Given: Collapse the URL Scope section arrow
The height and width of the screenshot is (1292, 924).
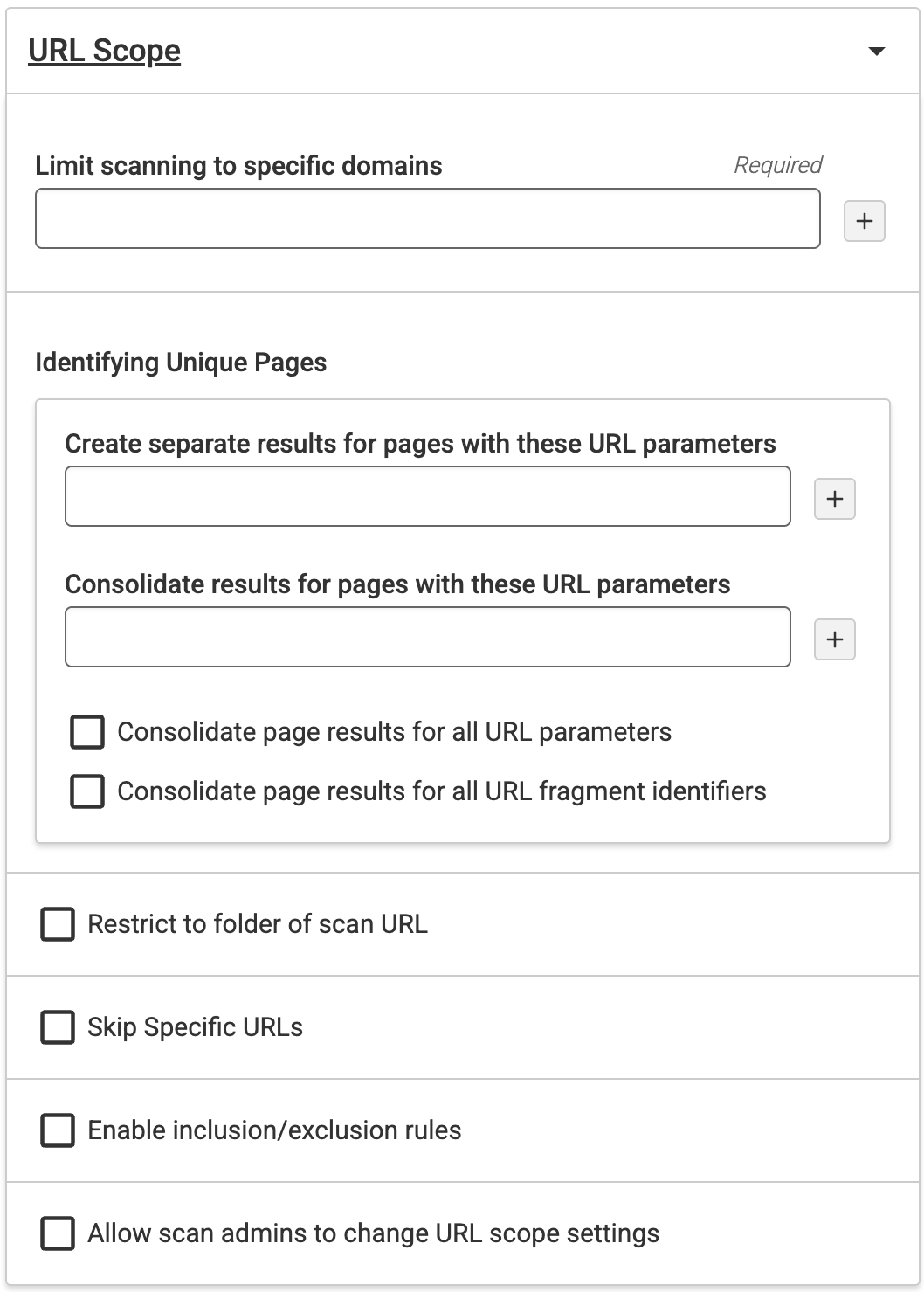Looking at the screenshot, I should pyautogui.click(x=876, y=52).
